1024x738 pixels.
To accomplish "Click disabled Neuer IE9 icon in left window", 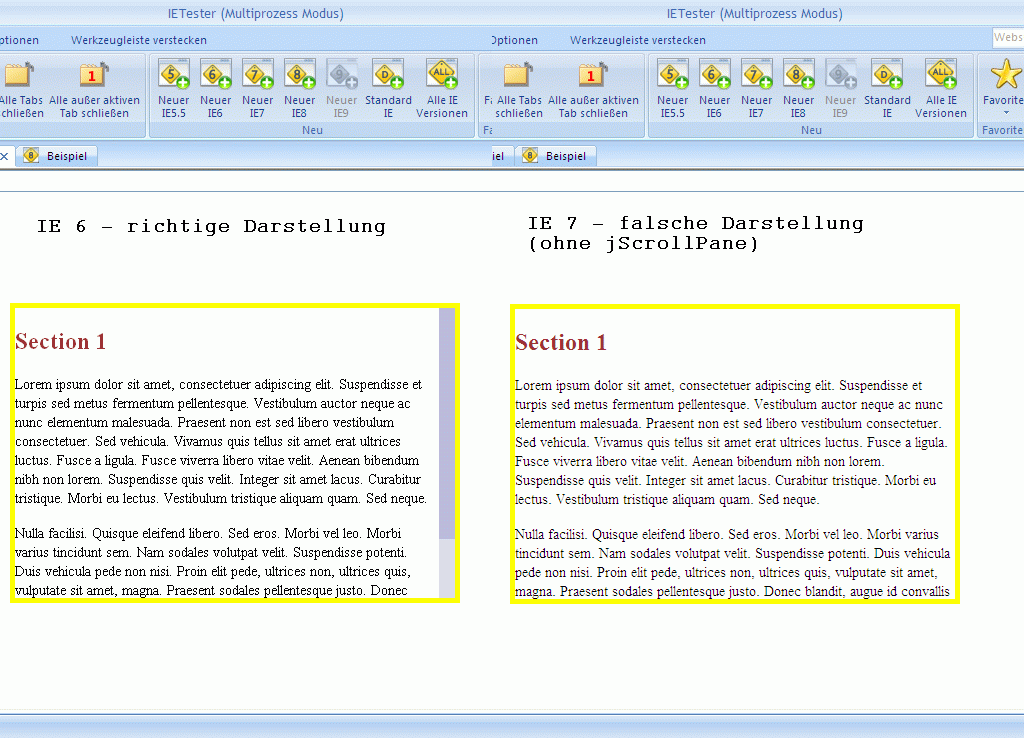I will (x=341, y=89).
